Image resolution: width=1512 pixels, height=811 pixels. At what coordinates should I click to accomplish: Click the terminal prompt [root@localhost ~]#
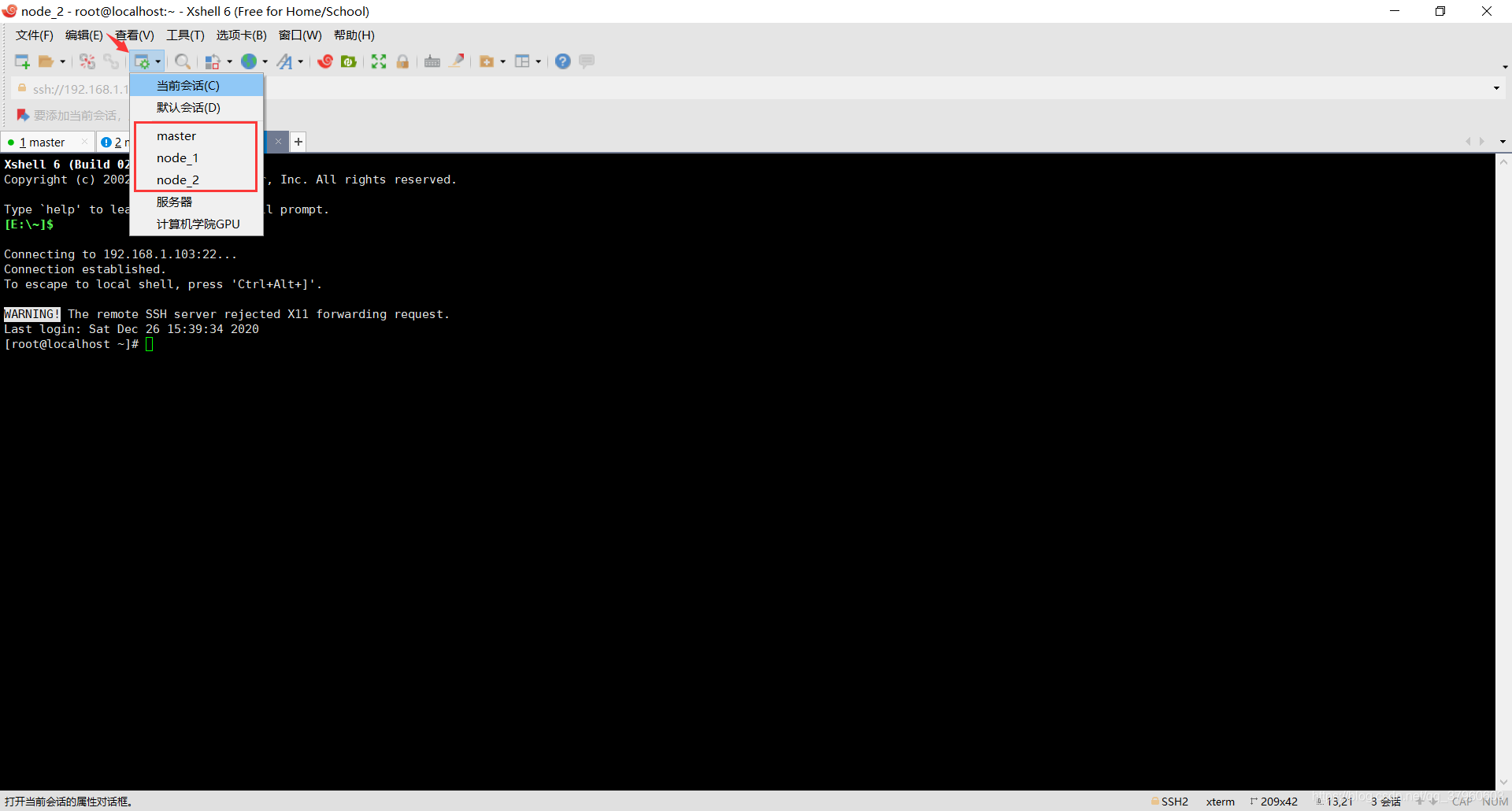pos(72,344)
